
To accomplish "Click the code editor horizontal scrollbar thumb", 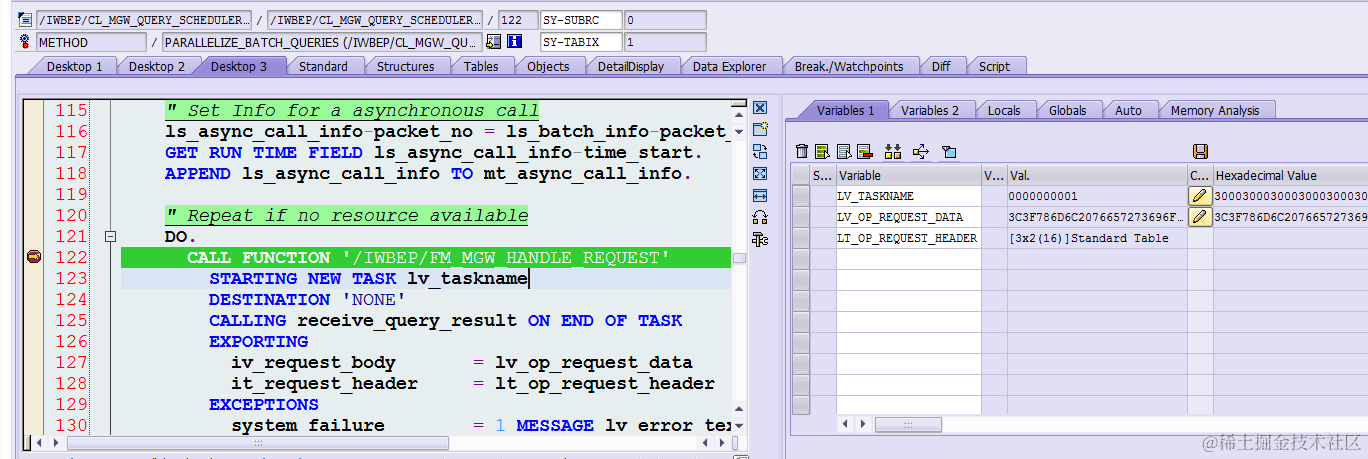I will click(x=258, y=442).
